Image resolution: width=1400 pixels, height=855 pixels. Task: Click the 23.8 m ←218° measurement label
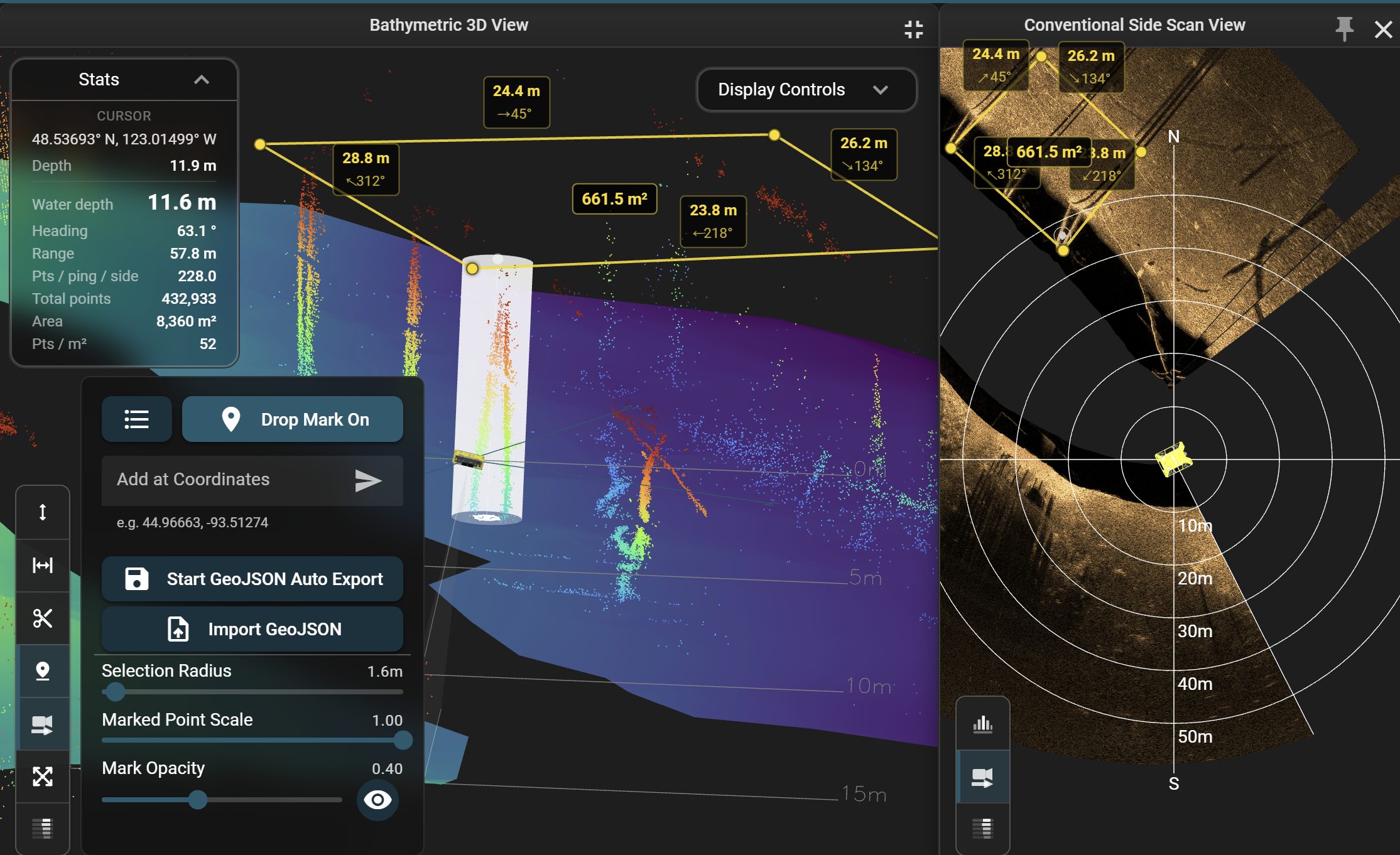click(713, 222)
